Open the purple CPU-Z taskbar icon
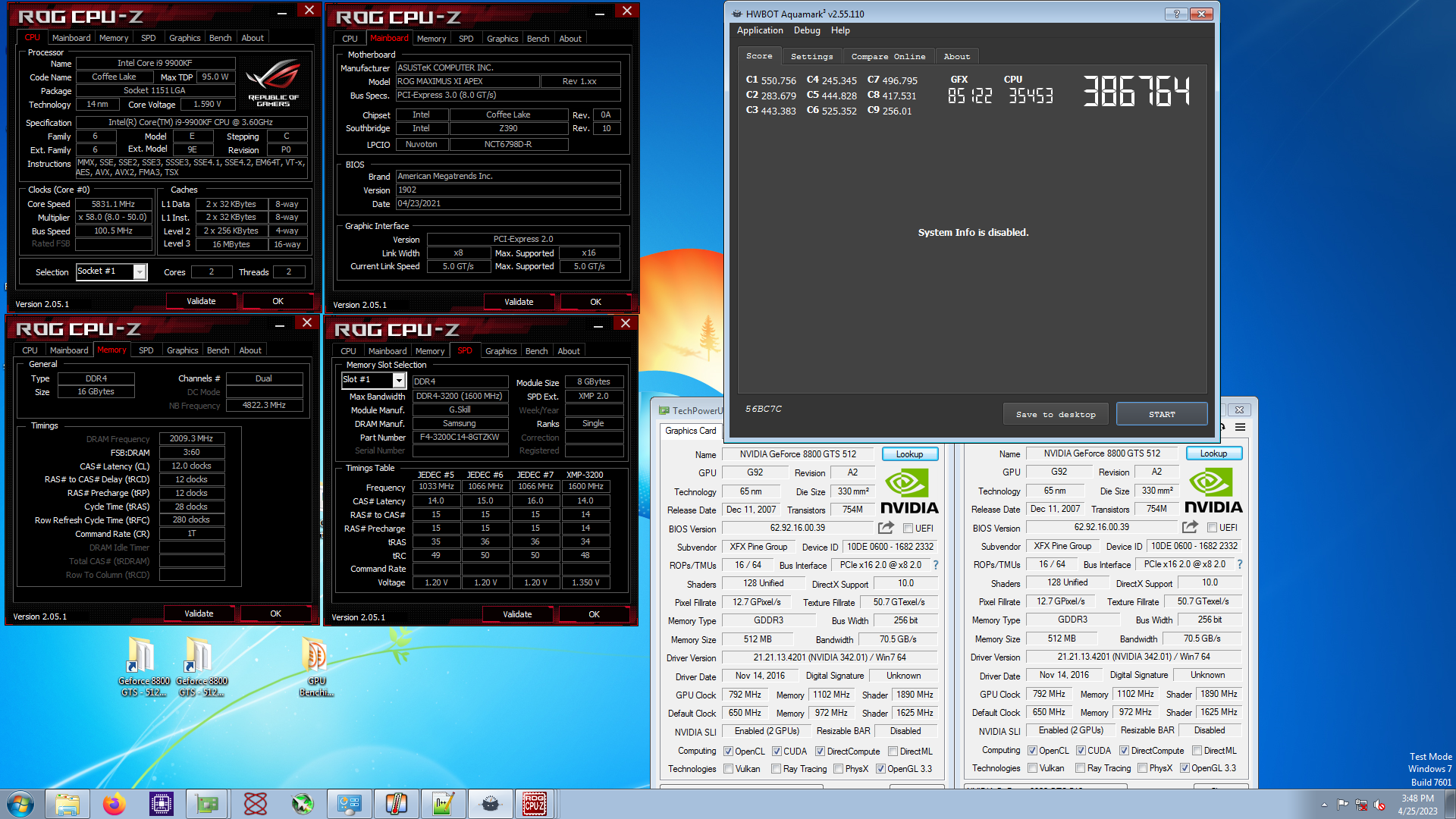This screenshot has height=819, width=1456. [162, 804]
